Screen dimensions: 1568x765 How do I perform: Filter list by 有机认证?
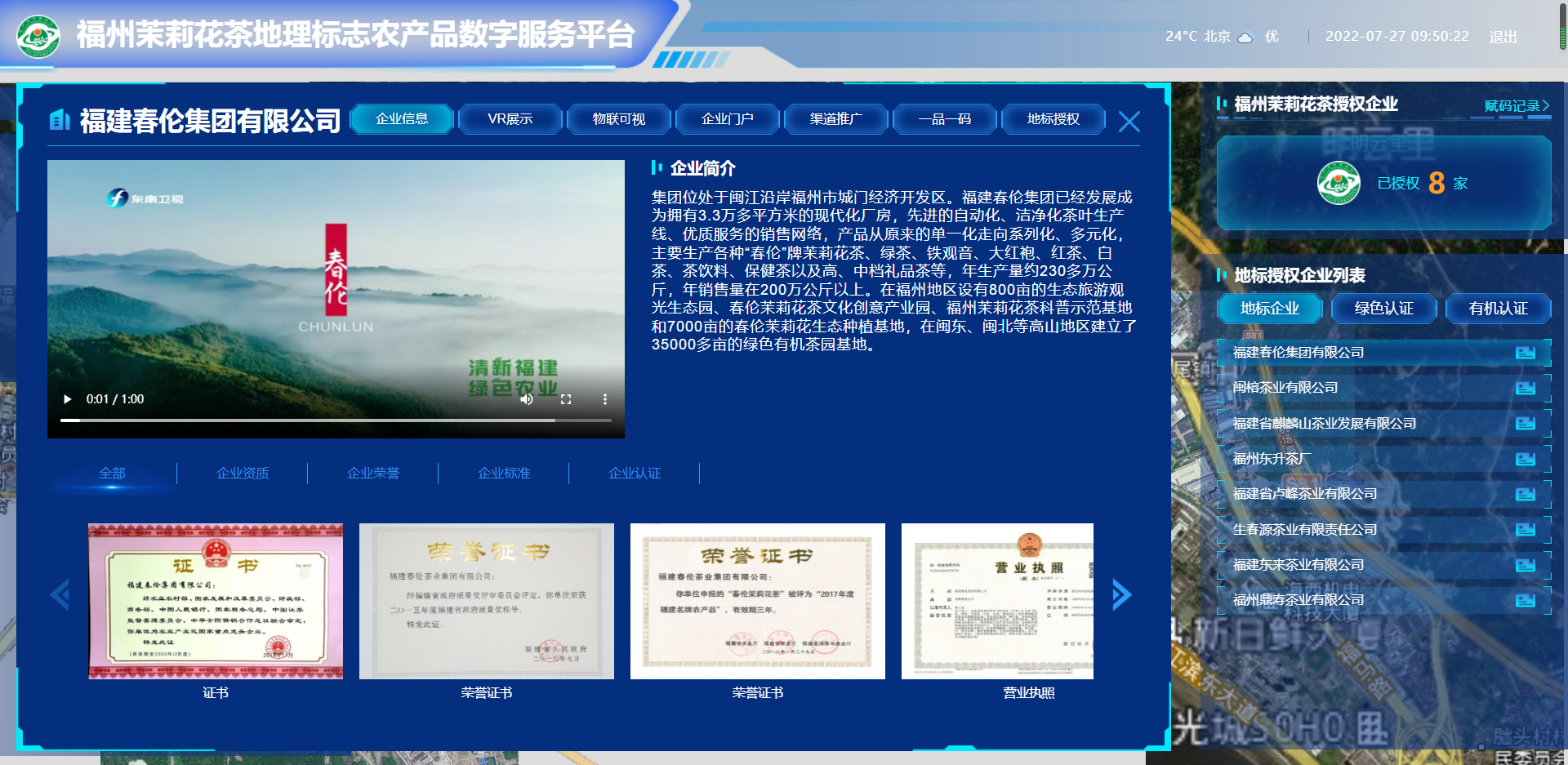(1498, 309)
